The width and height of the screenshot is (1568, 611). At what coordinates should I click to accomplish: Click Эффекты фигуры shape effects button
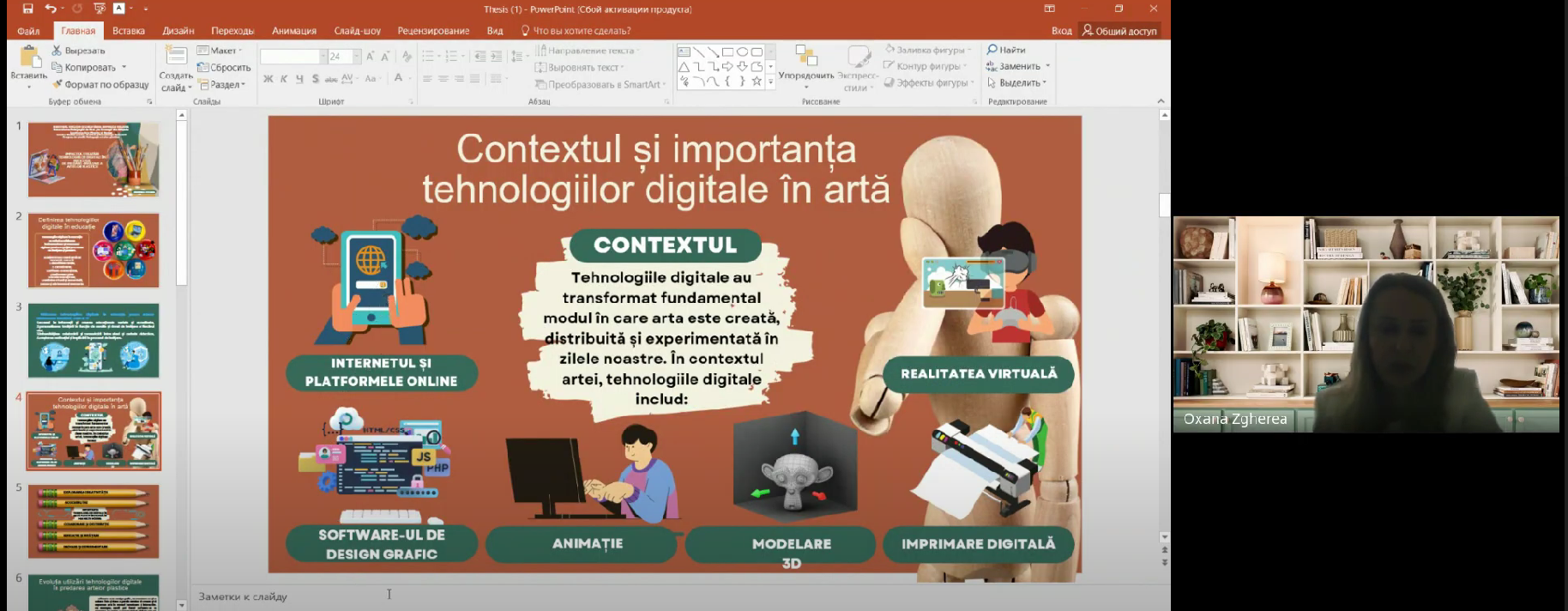coord(929,83)
